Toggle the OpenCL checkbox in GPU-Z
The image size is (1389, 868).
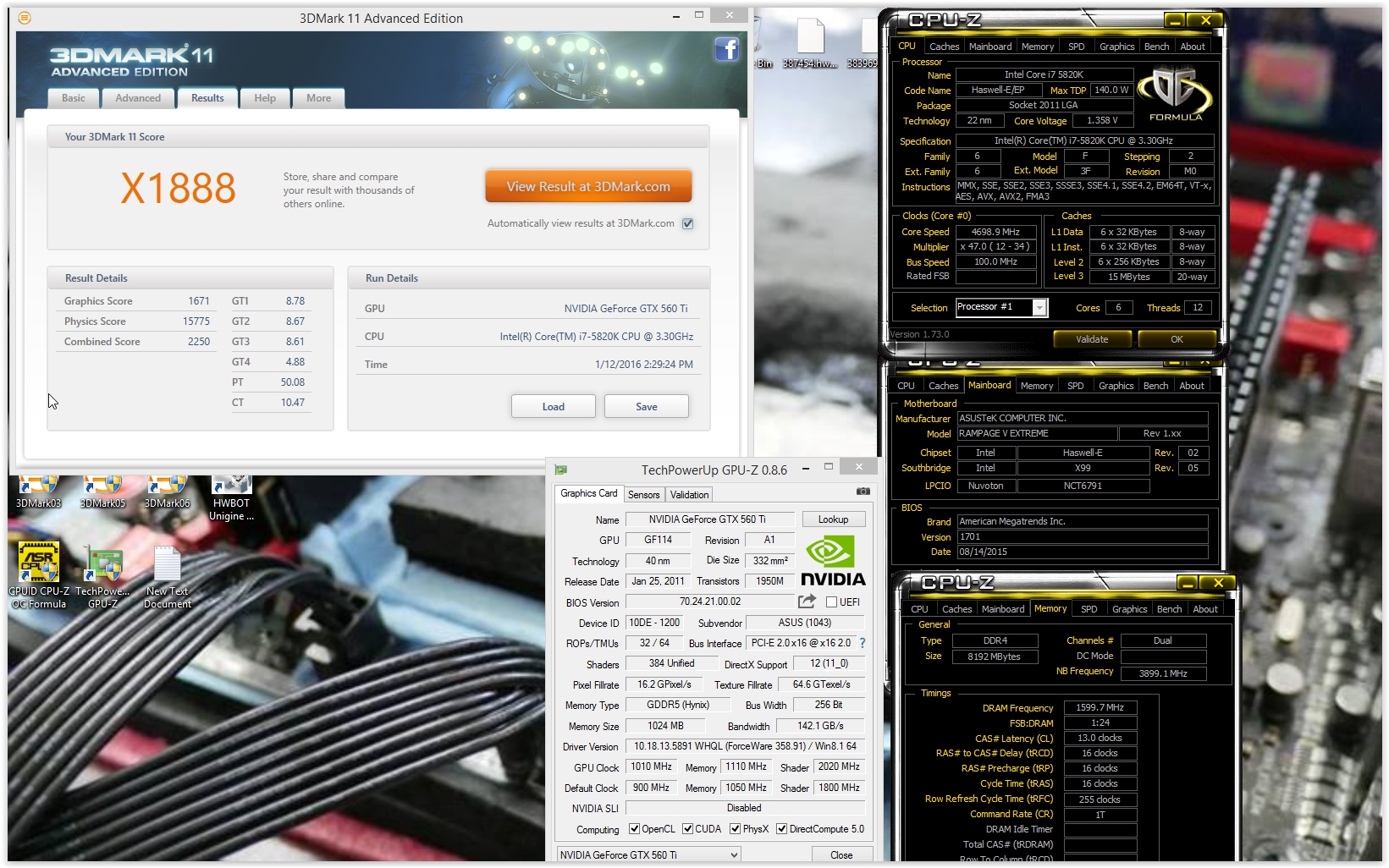pos(634,829)
